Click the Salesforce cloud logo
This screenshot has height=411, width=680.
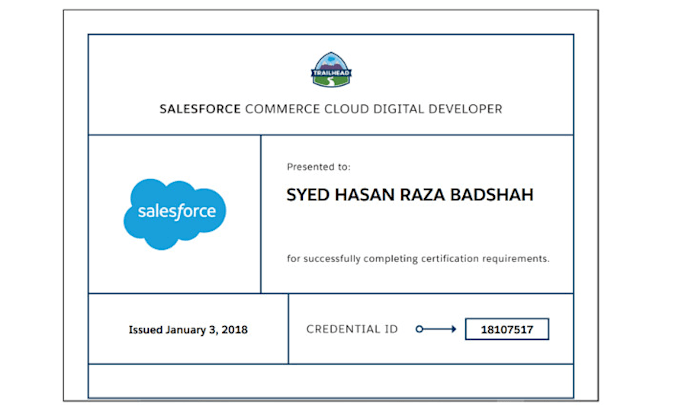point(175,214)
